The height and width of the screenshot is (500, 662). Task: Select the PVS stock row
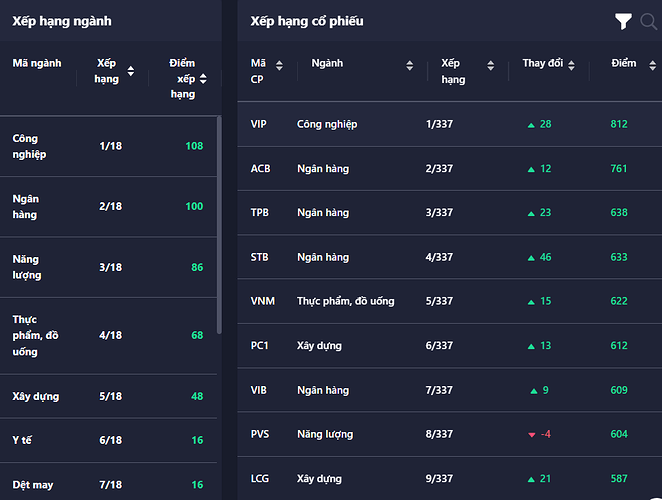[x=449, y=434]
